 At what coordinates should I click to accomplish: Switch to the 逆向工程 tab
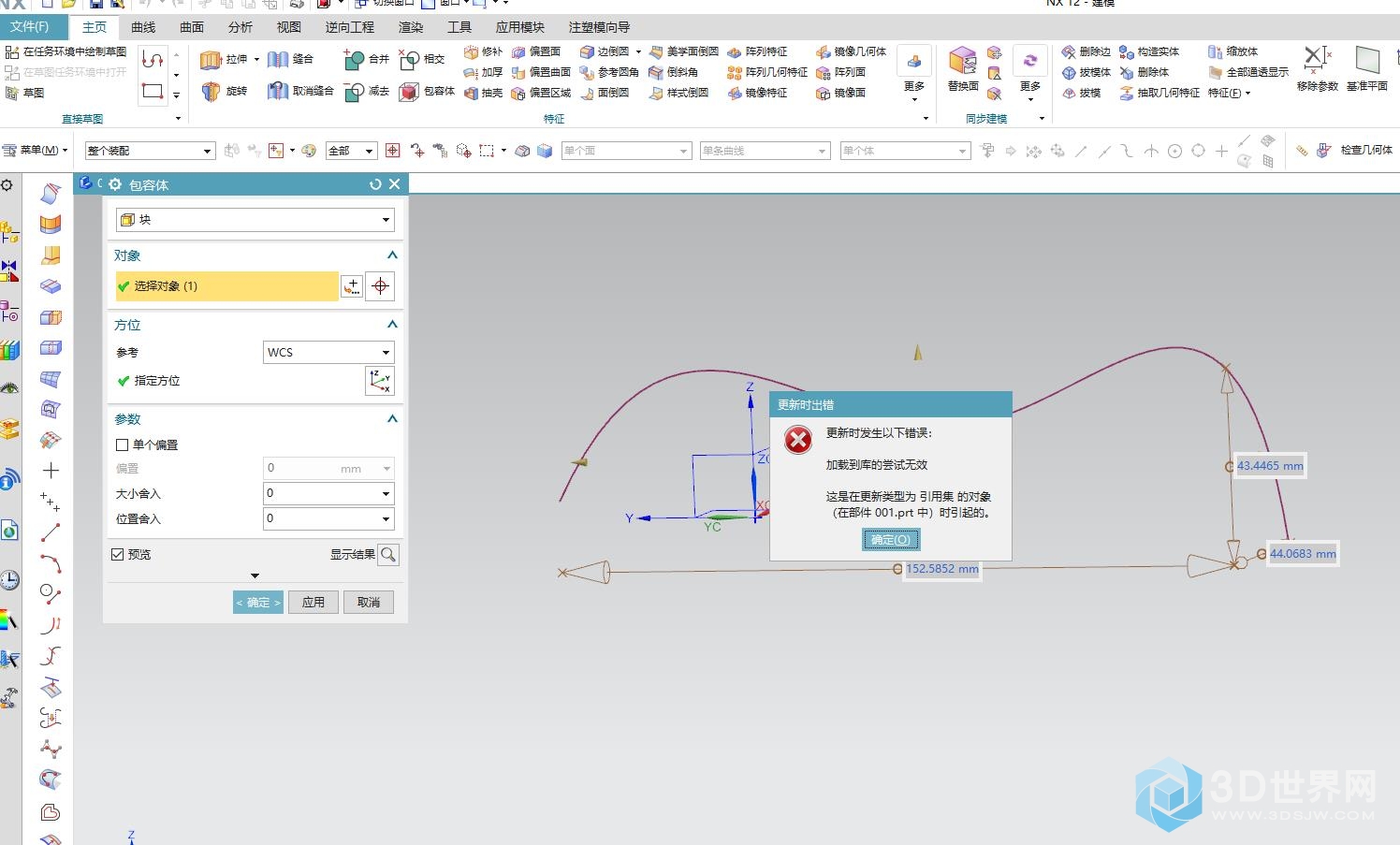click(x=350, y=27)
